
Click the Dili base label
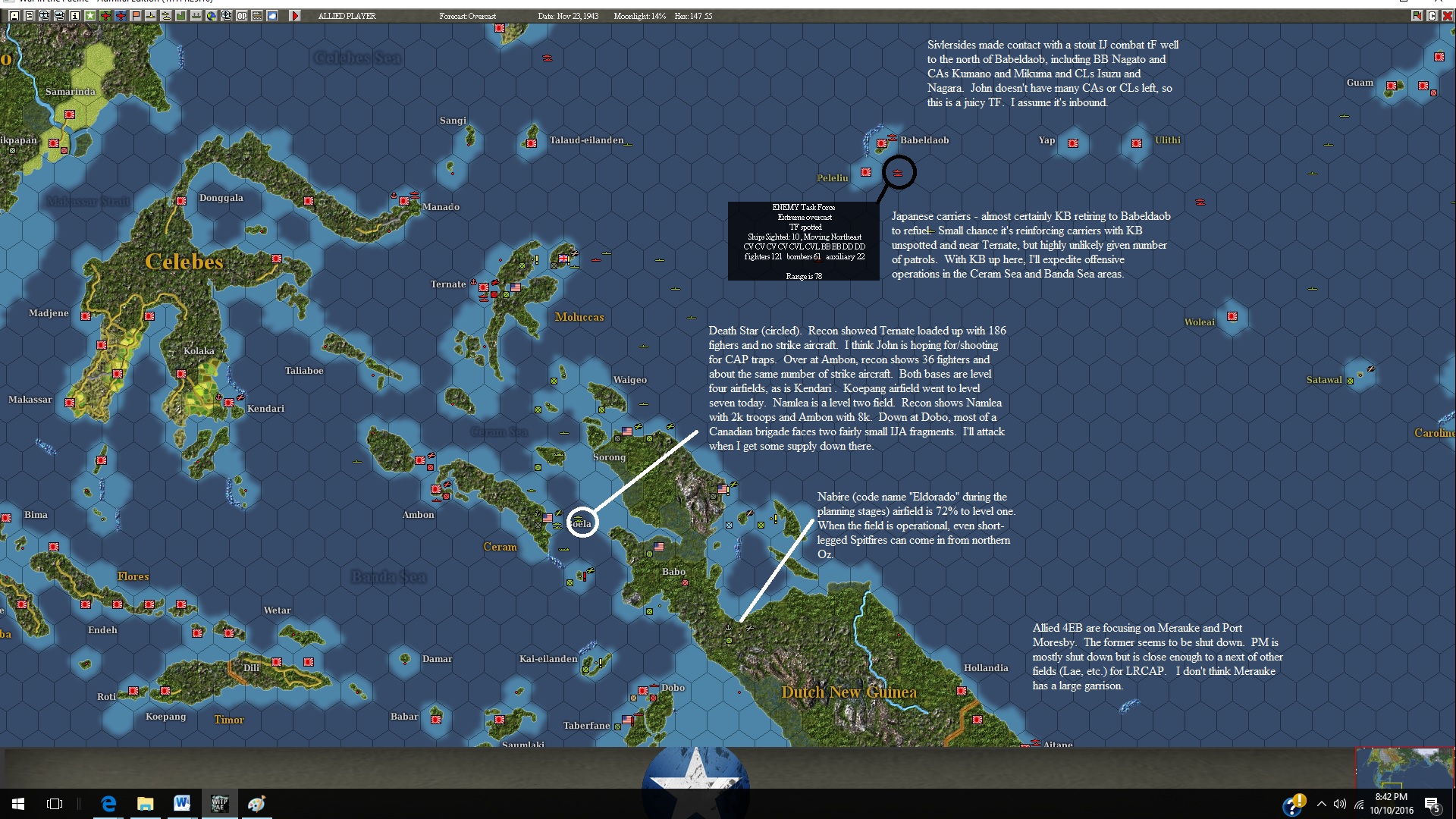pyautogui.click(x=251, y=668)
